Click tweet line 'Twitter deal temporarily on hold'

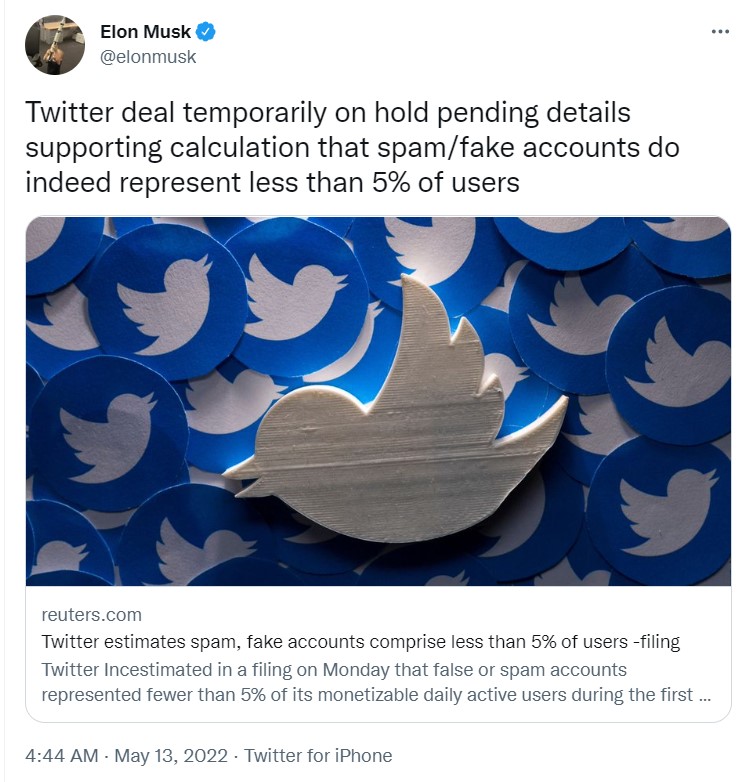pyautogui.click(x=328, y=113)
